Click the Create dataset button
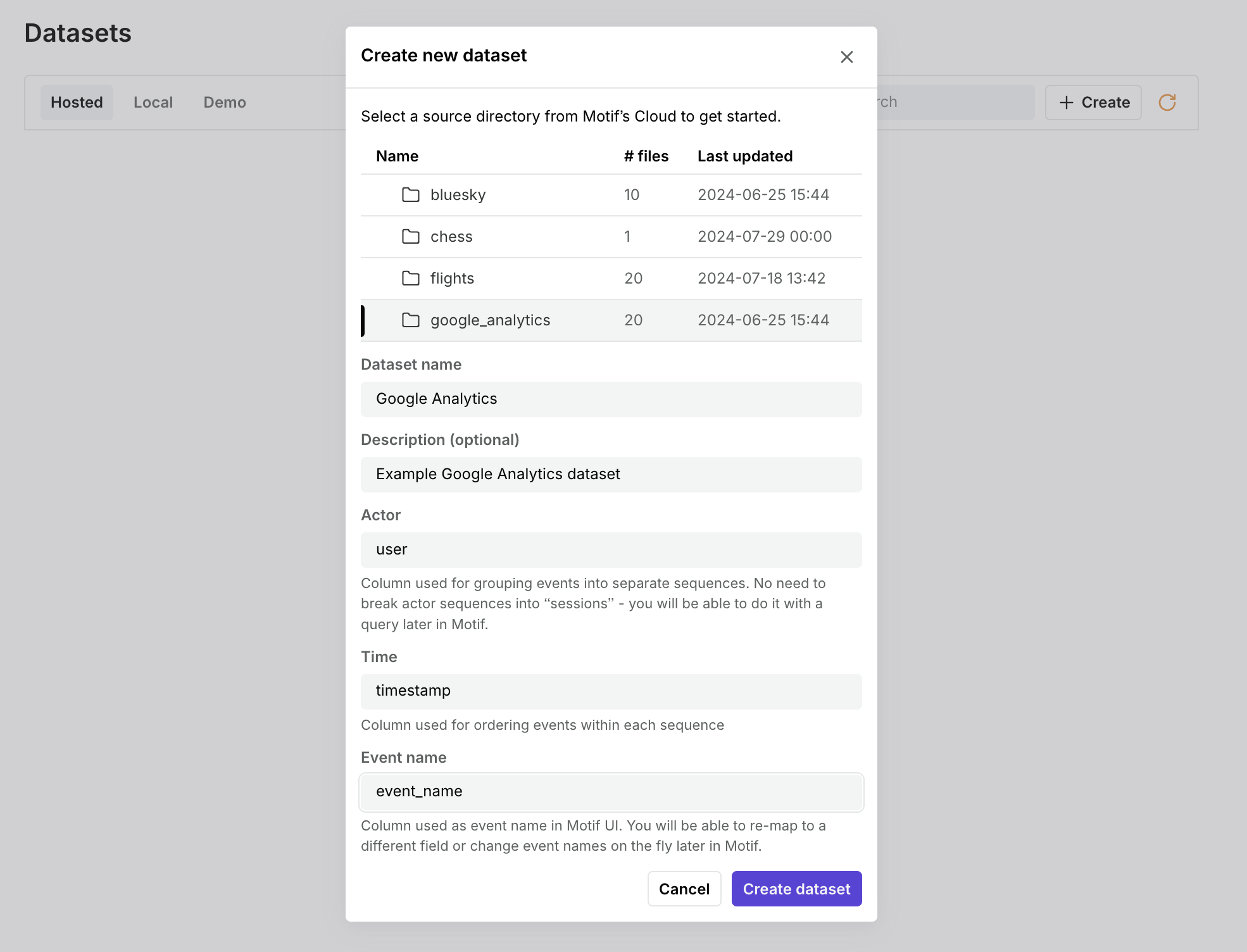The height and width of the screenshot is (952, 1247). tap(796, 889)
